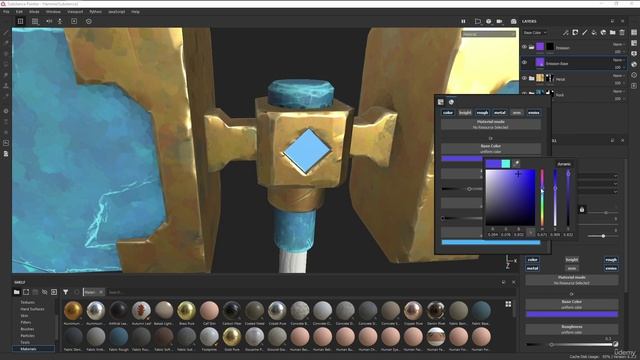Select the Eraser tool in left toolbar
Viewport: 640px width, 360px height.
click(6, 43)
